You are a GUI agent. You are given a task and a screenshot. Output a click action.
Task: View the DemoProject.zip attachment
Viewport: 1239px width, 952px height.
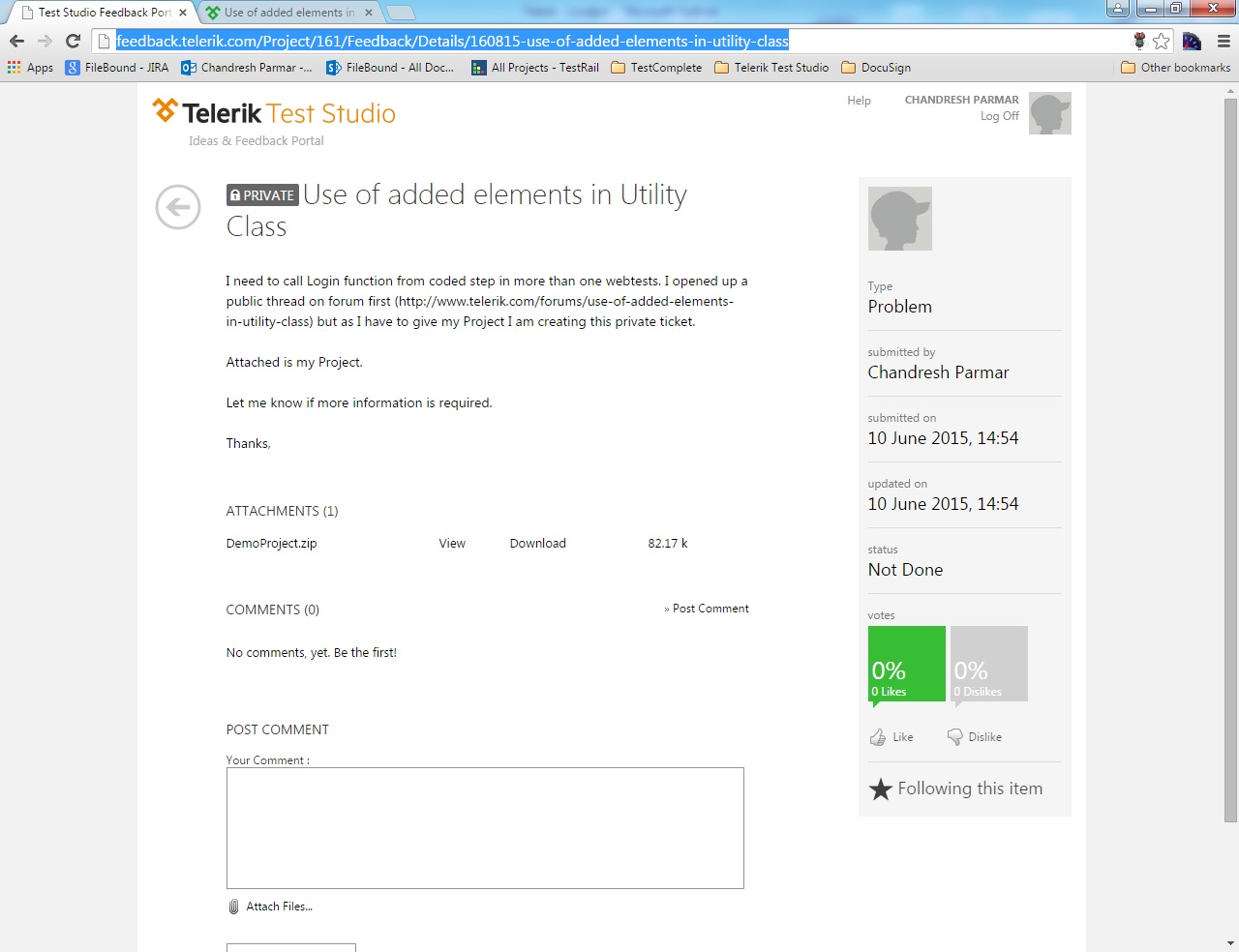pyautogui.click(x=452, y=544)
